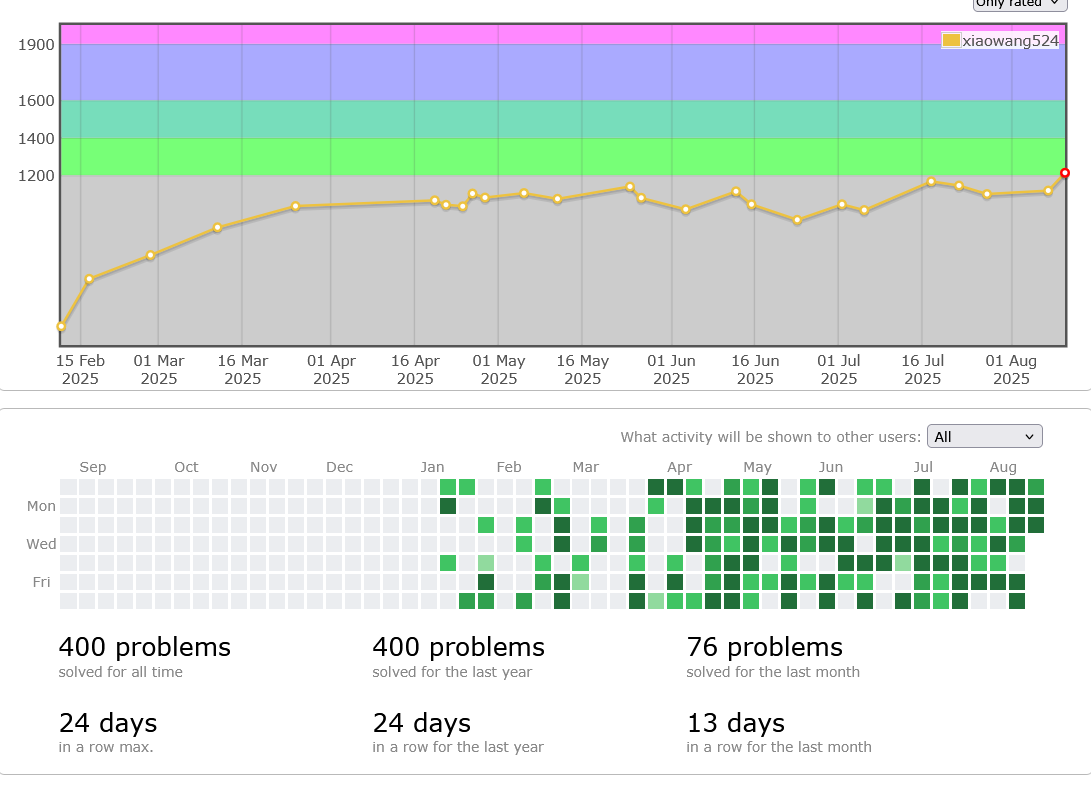The image size is (1091, 792).
Task: Click the 01 Jun 2025 date label
Action: click(671, 370)
